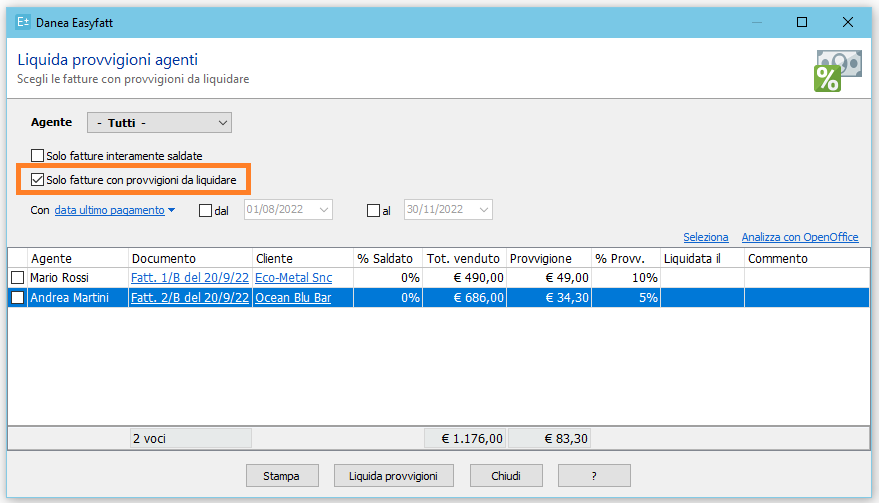This screenshot has height=503, width=879.
Task: Click the Seleziona link
Action: coord(706,237)
